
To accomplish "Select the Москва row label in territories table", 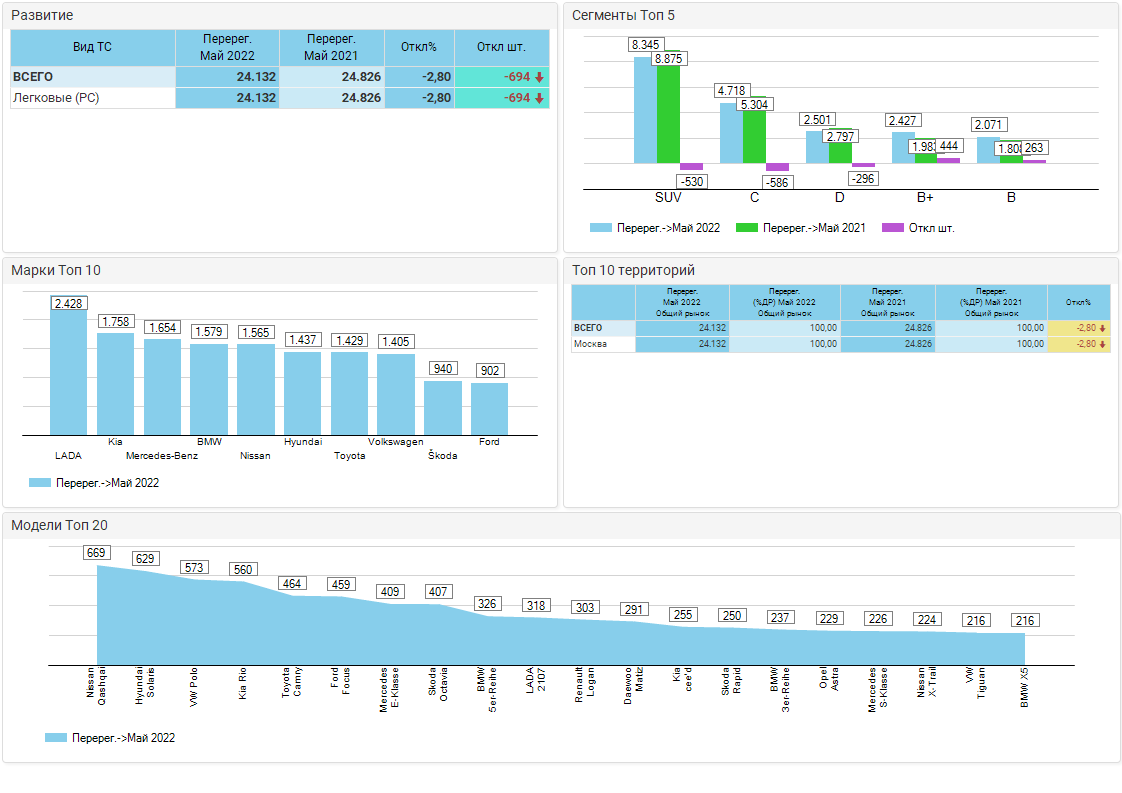I will coord(588,344).
